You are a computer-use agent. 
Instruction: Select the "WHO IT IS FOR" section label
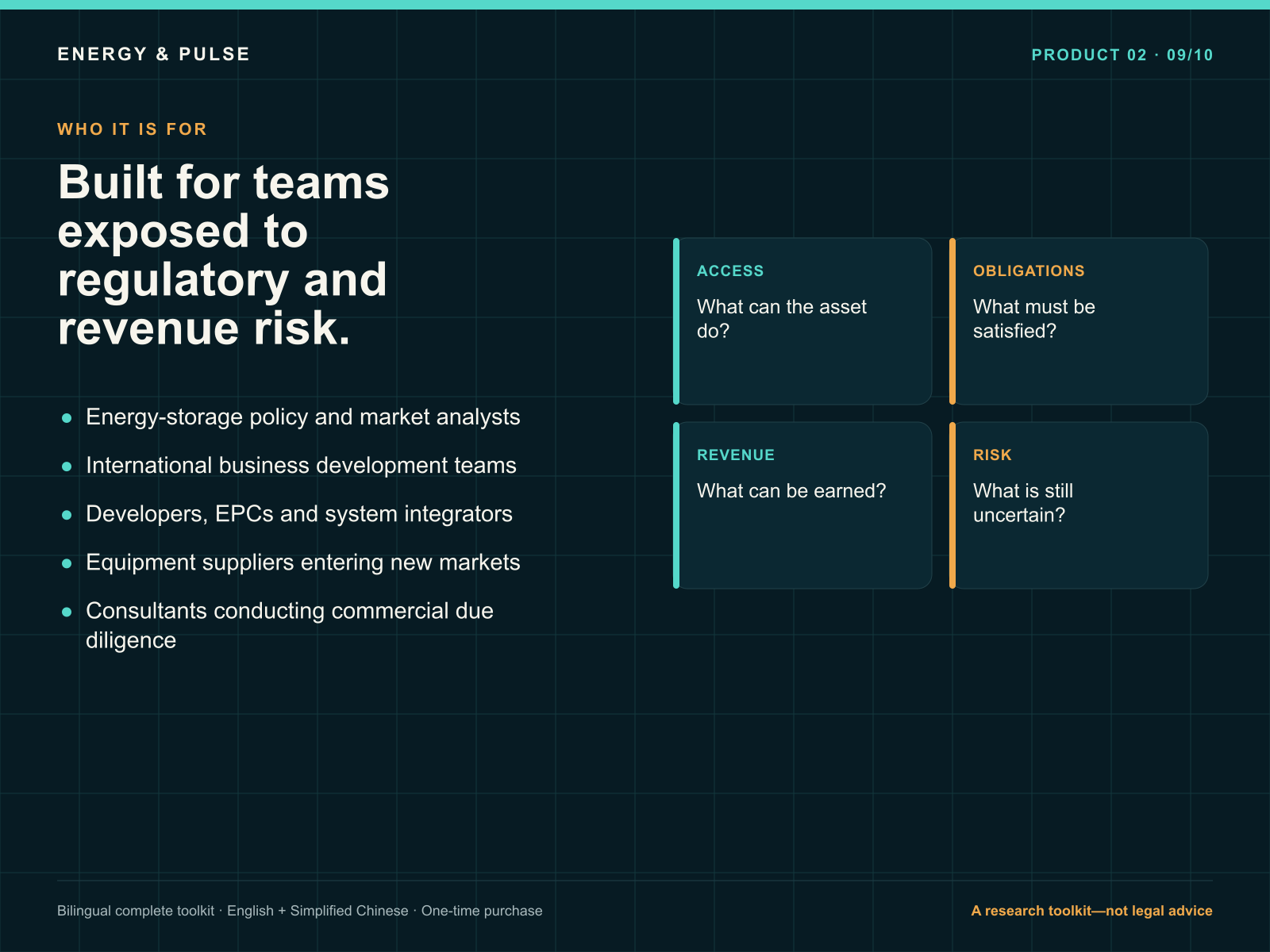click(x=132, y=129)
